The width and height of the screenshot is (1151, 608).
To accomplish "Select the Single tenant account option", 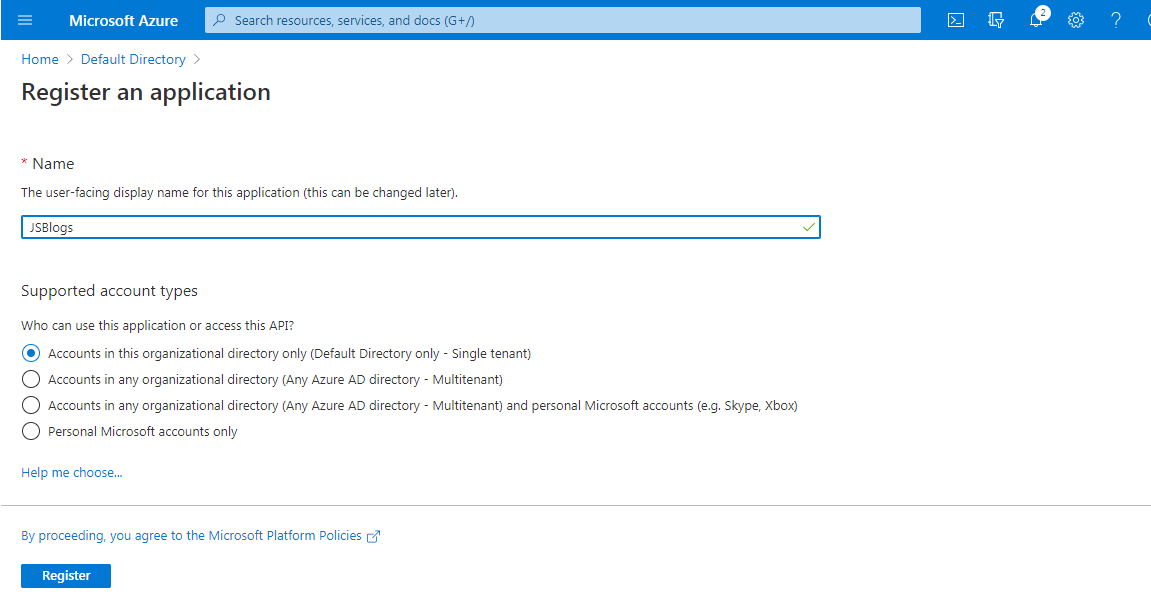I will (31, 353).
